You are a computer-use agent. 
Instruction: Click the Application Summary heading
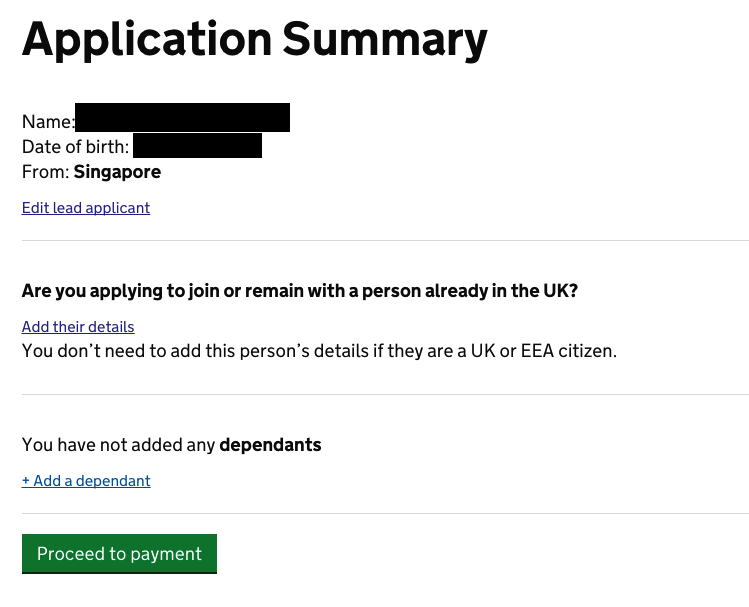coord(255,39)
